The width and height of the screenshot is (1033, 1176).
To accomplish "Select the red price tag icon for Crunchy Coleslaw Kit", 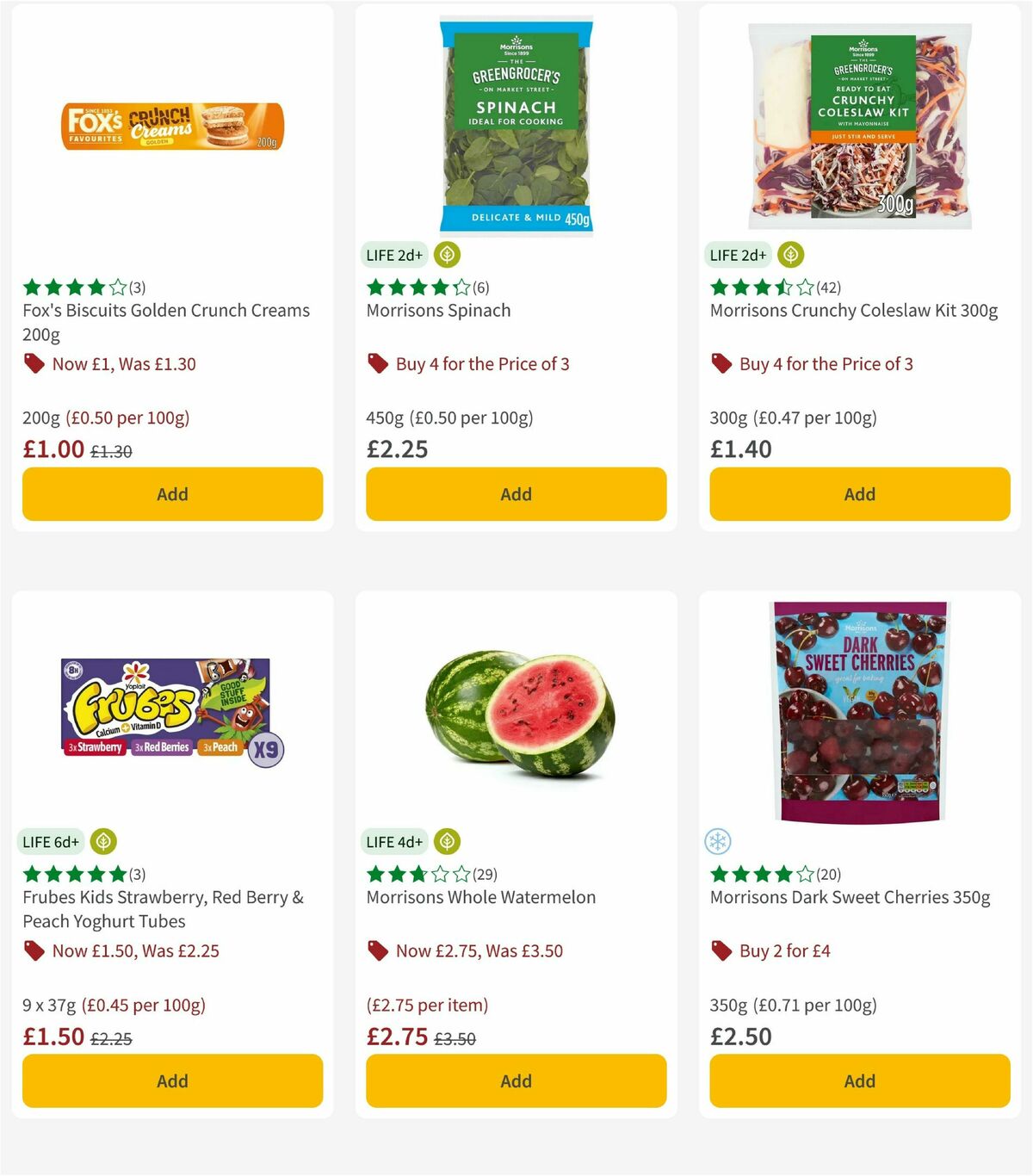I will coord(721,363).
